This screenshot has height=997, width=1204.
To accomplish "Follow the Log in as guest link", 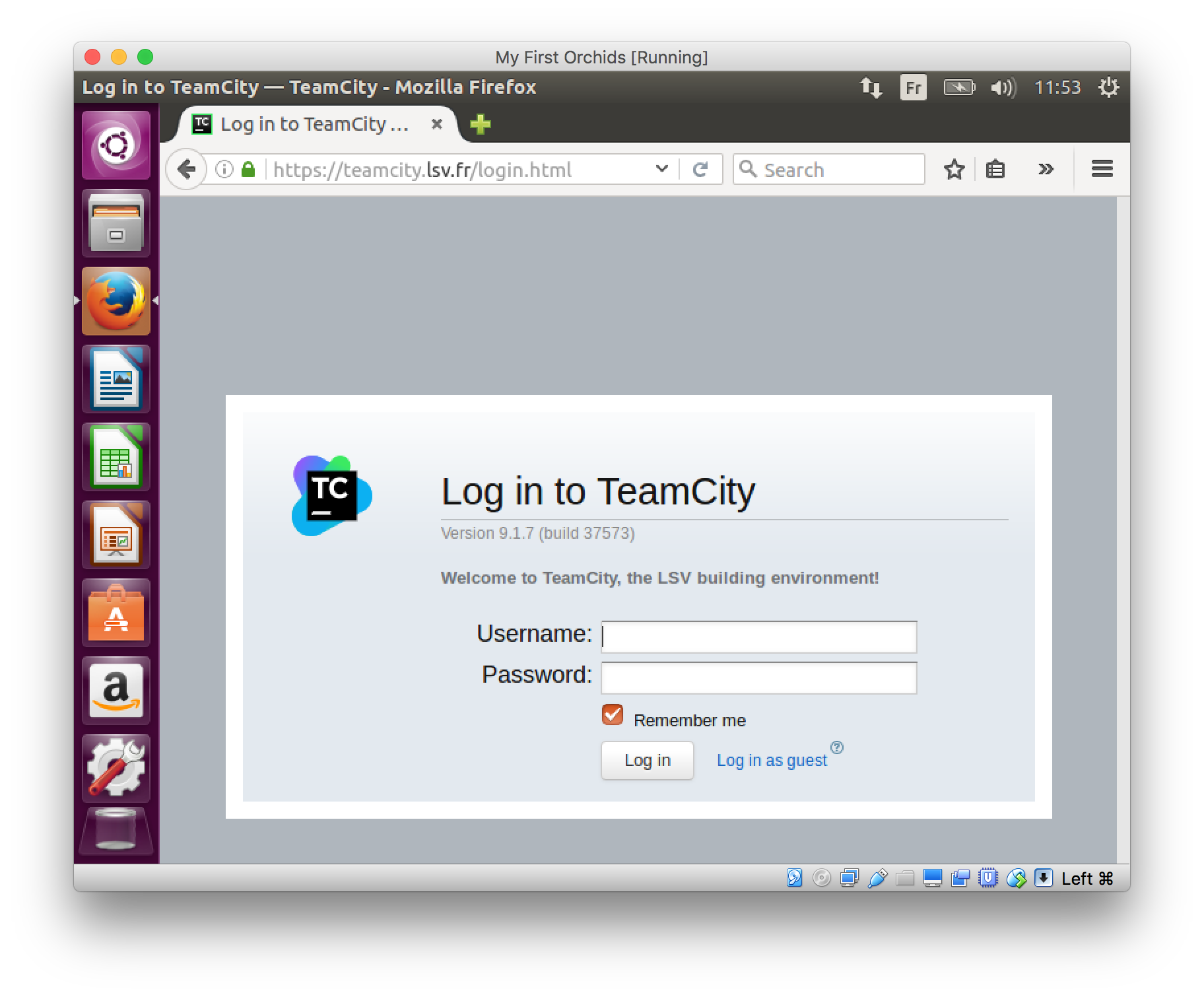I will click(x=772, y=761).
